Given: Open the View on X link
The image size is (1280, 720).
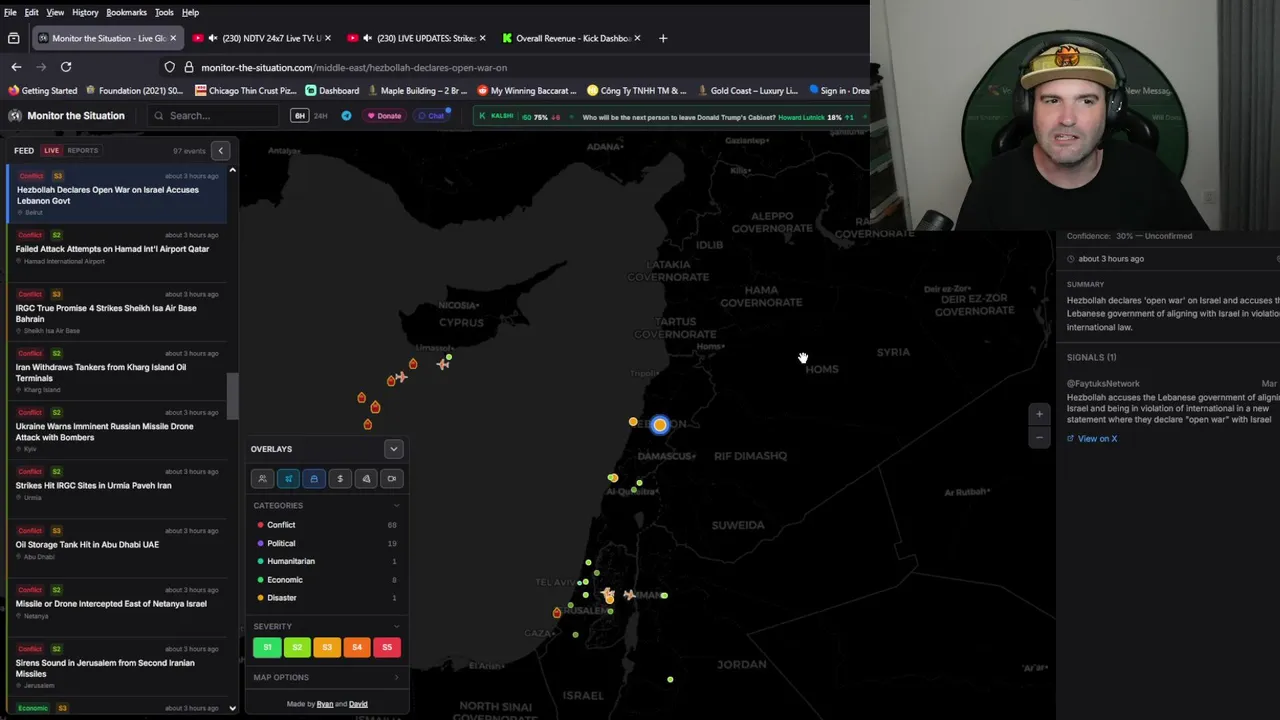Looking at the screenshot, I should 1092,439.
